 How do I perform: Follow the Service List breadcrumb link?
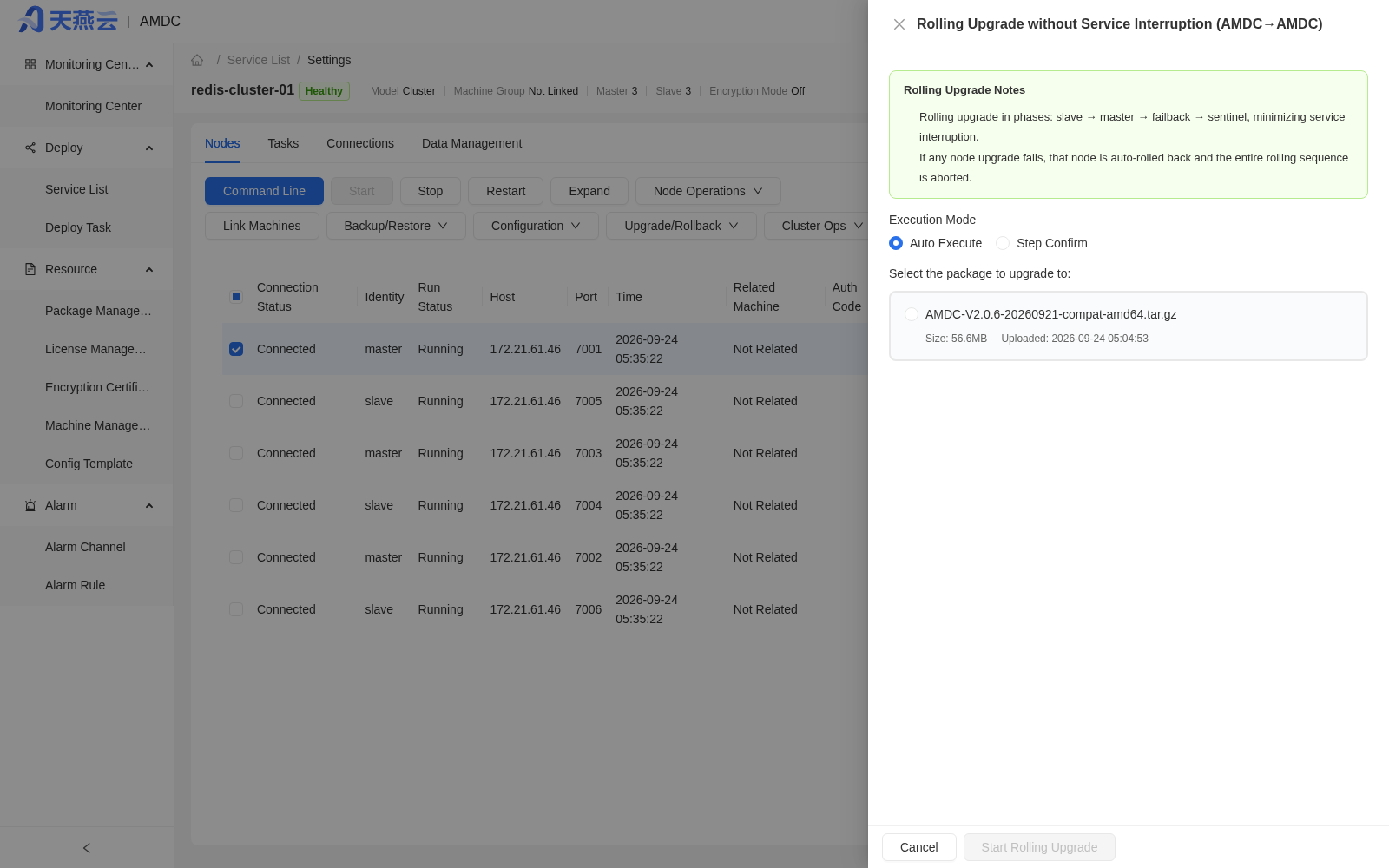coord(259,60)
